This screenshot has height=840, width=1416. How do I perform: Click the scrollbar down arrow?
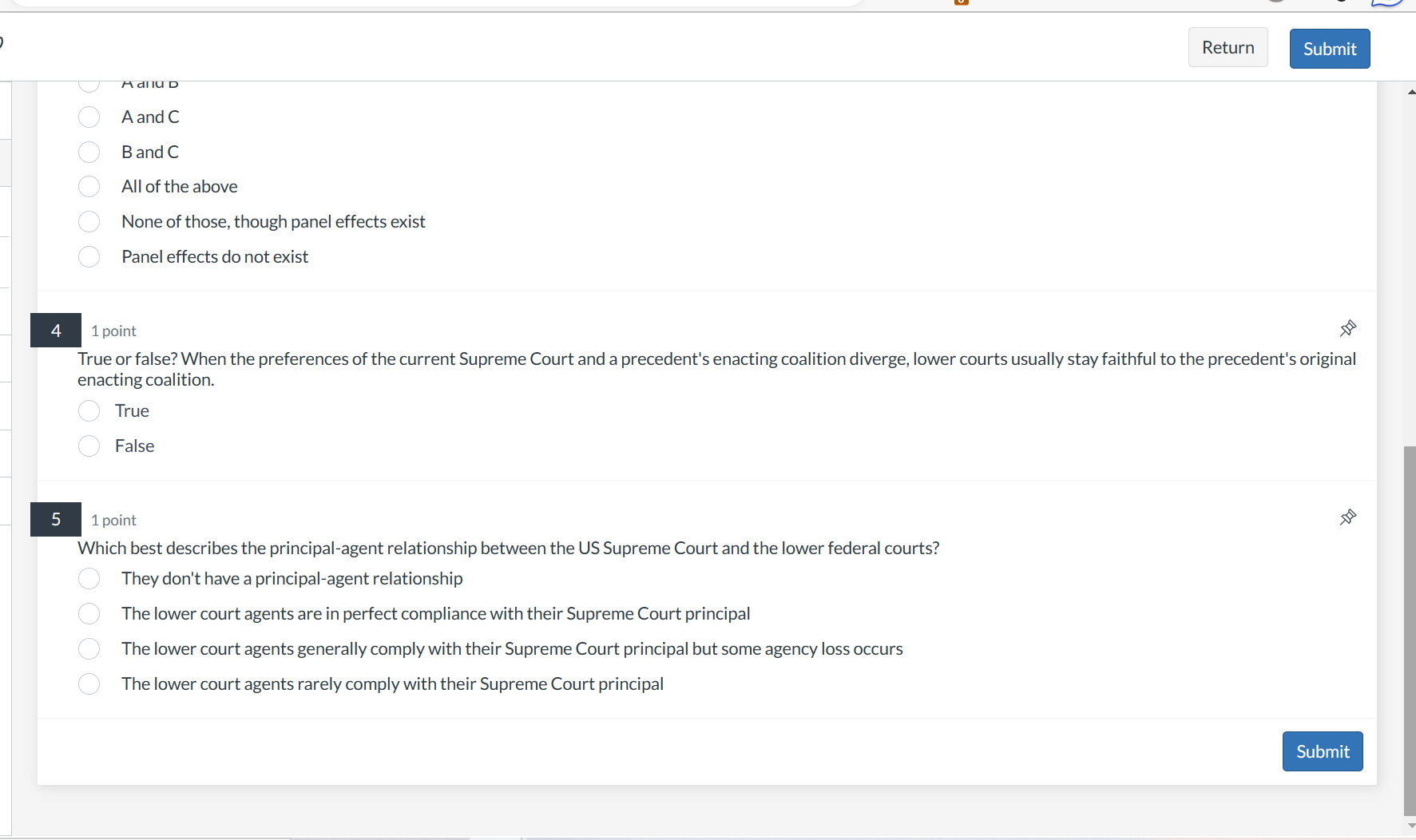[x=1410, y=826]
